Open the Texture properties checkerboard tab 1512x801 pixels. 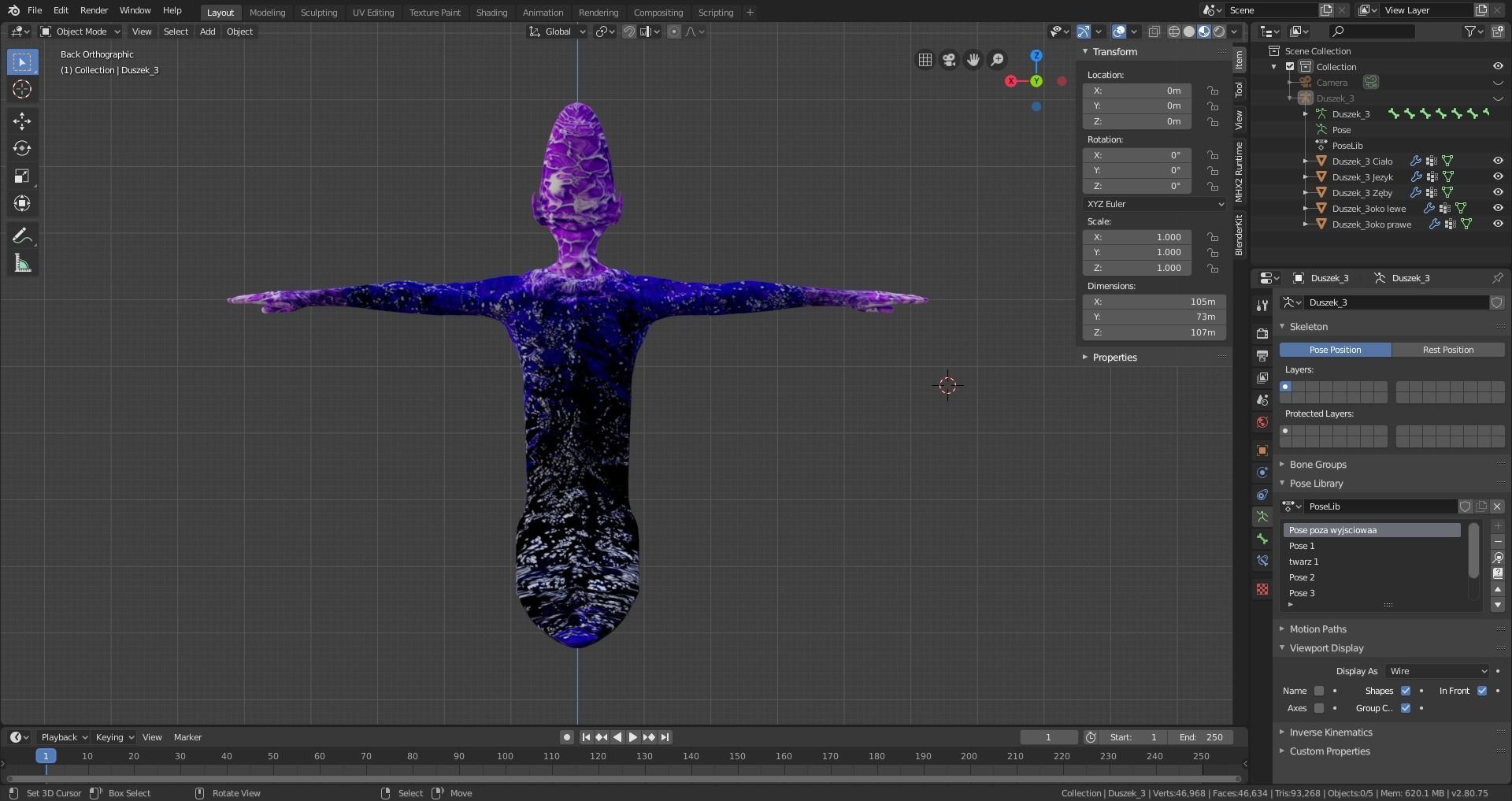1262,589
